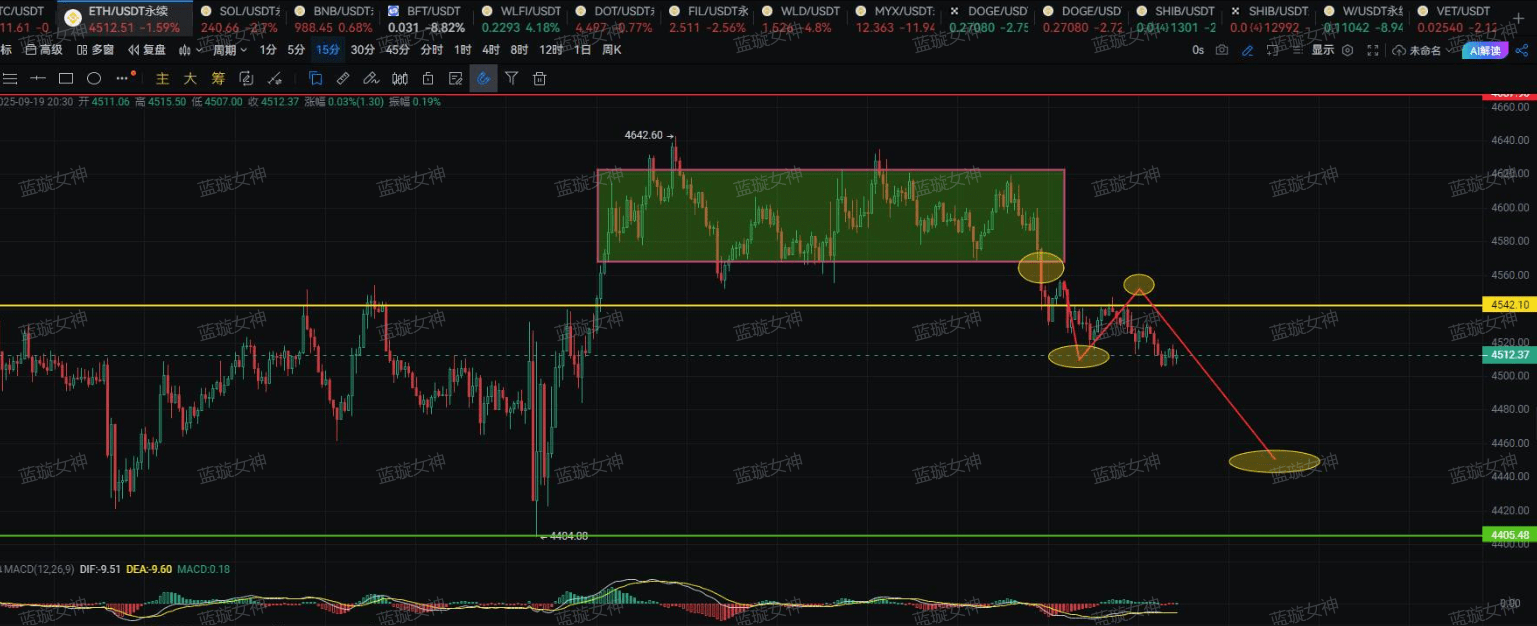Switch to the BNB/USDT tab

tap(333, 18)
